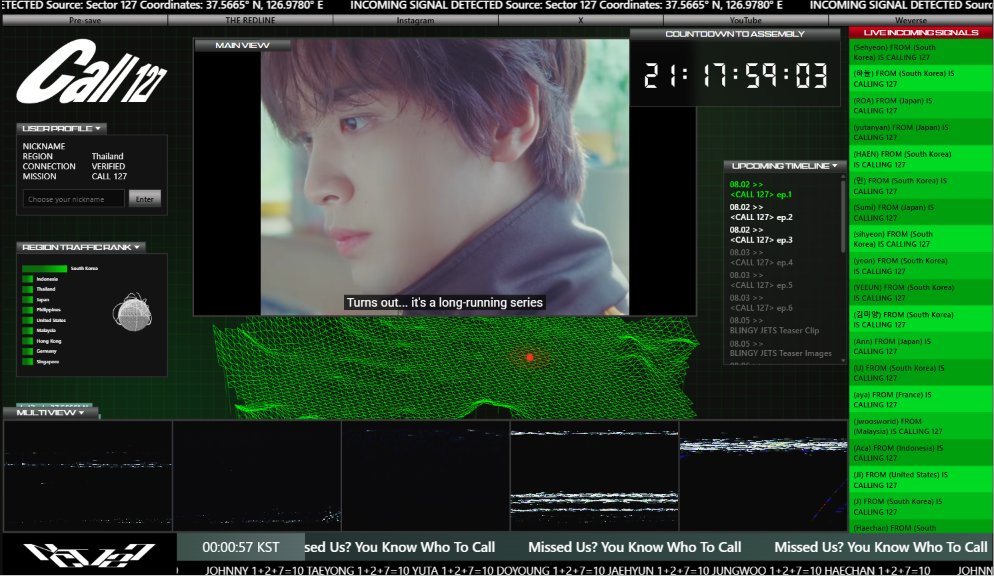Click the red signal dot on the green mesh
Screen dimensions: 994x576
tap(530, 357)
